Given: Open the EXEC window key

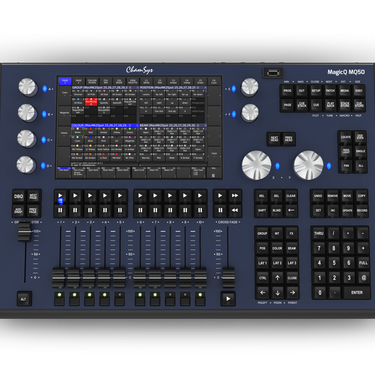Looking at the screenshot, I should (x=359, y=91).
